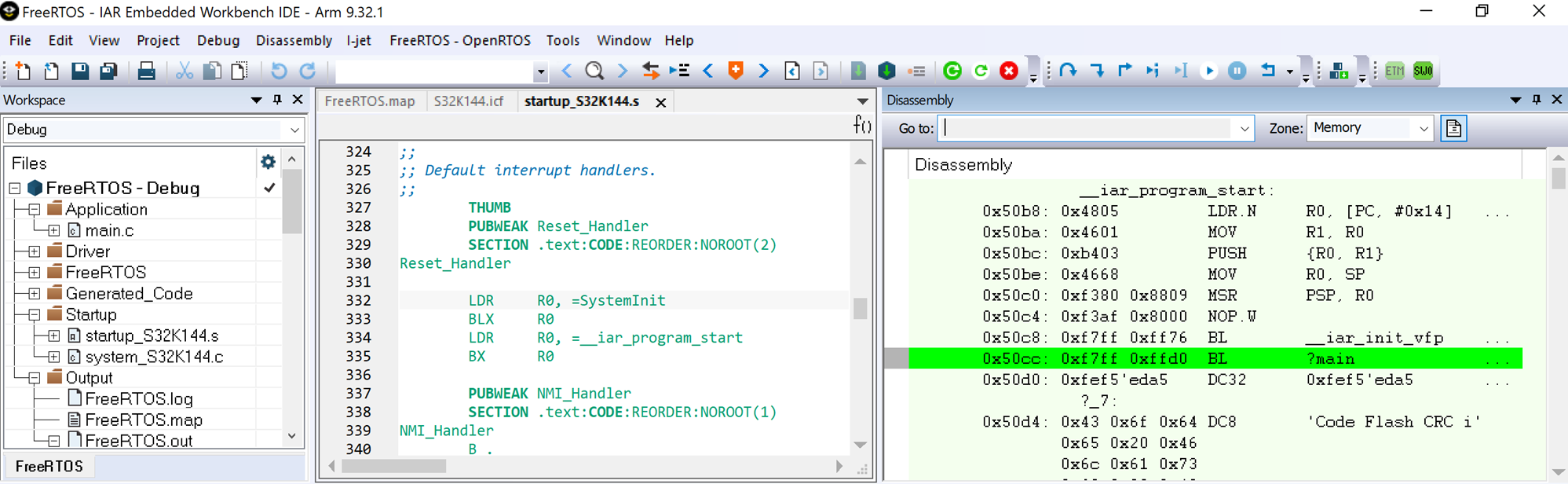The width and height of the screenshot is (1568, 484).
Task: Click the Cut scissors icon
Action: [x=184, y=71]
